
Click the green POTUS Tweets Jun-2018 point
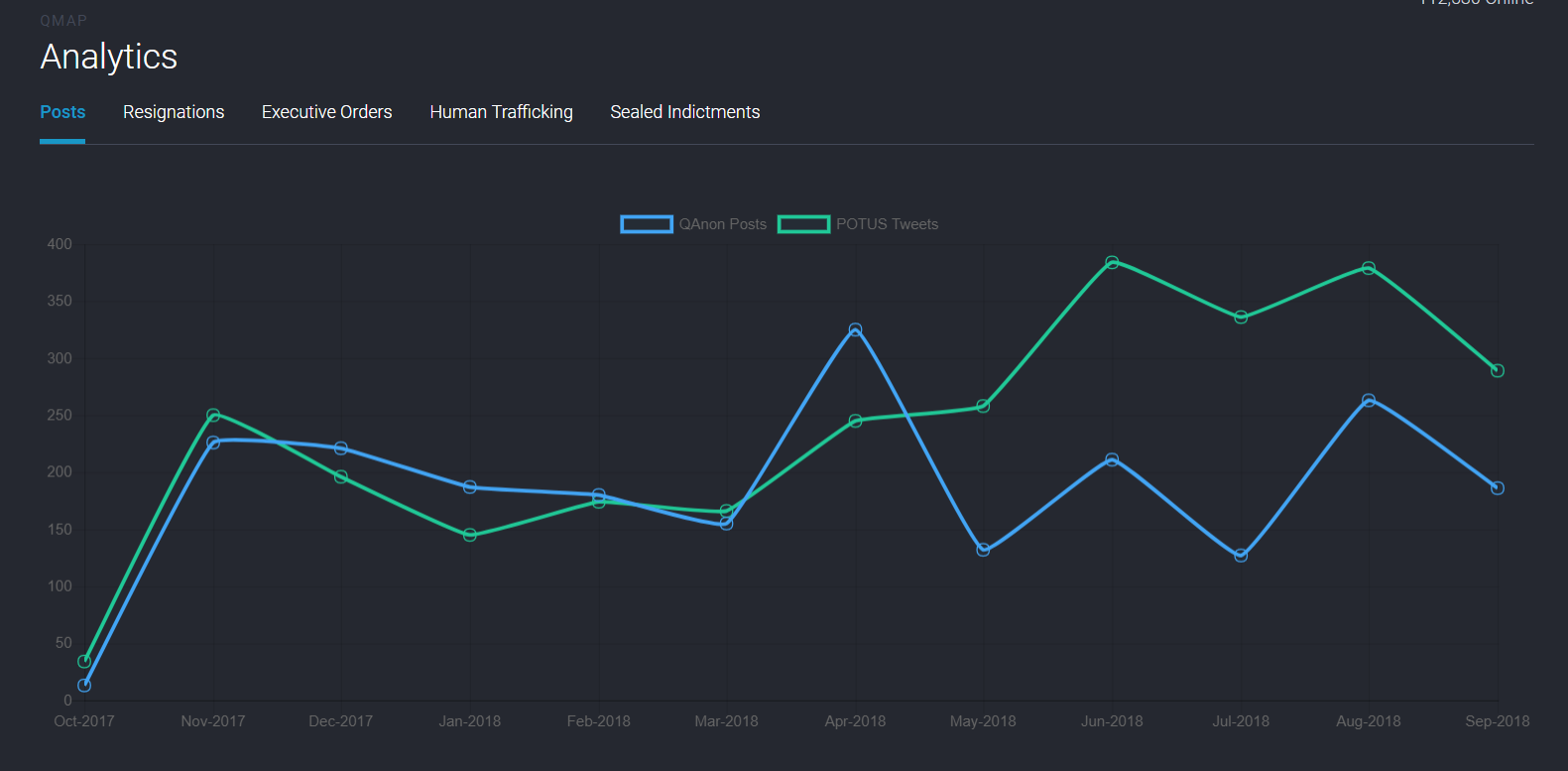click(x=1112, y=263)
